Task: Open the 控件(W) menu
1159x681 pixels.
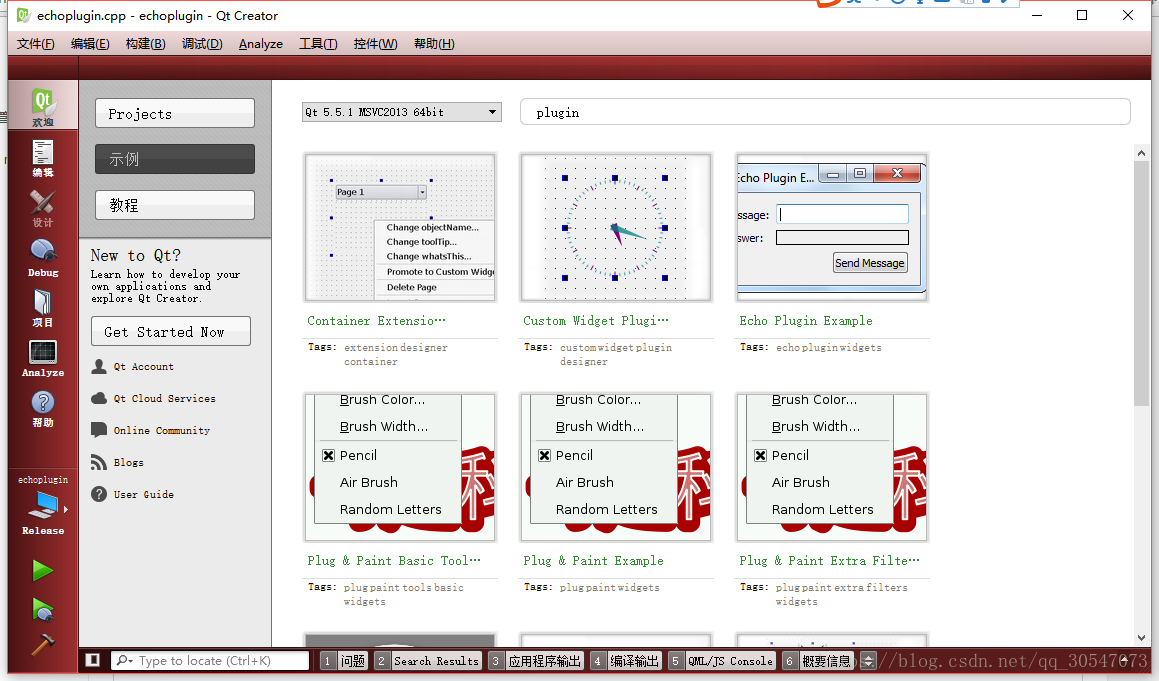Action: (375, 44)
